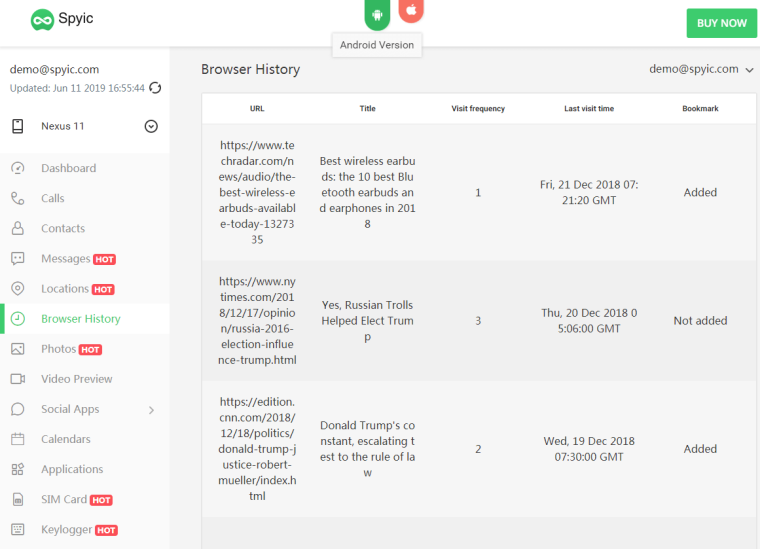Click the 'Fri, 21 Dec 2018' visit time
The height and width of the screenshot is (549, 760).
click(x=589, y=192)
